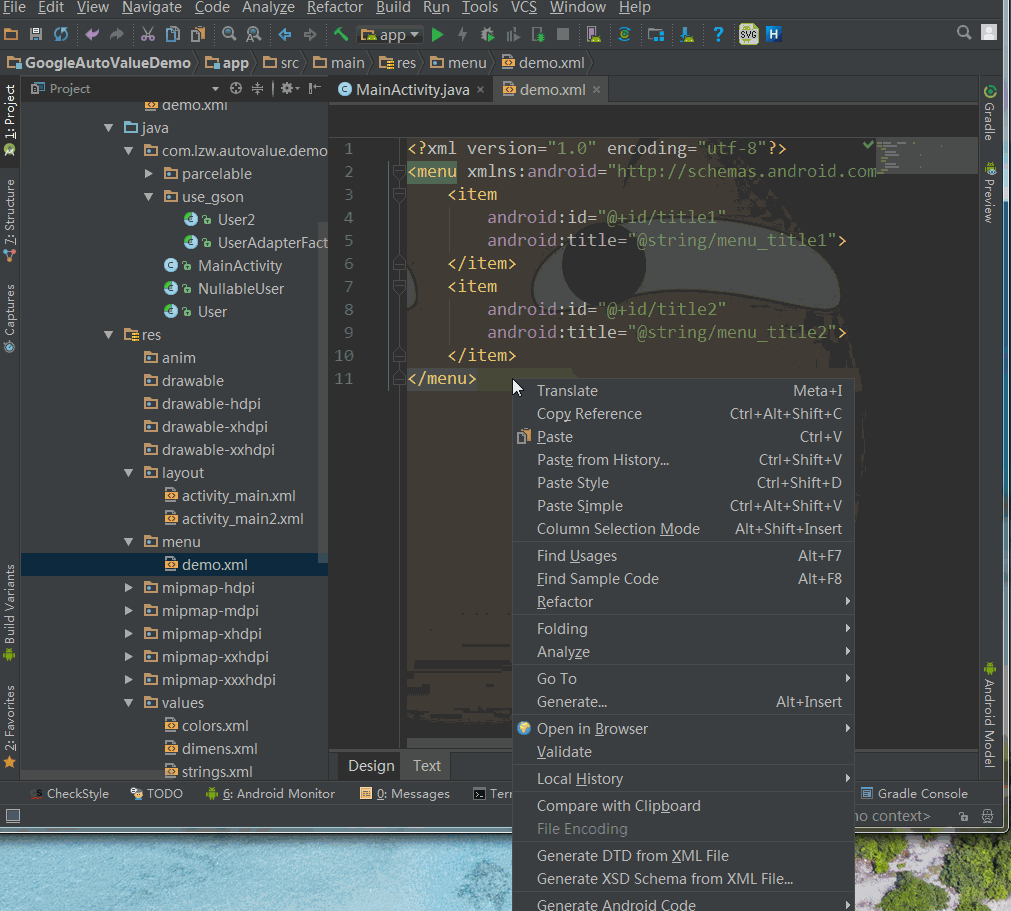Screen dimensions: 1011x911
Task: Open the Android Monitor tool window
Action: pos(270,793)
